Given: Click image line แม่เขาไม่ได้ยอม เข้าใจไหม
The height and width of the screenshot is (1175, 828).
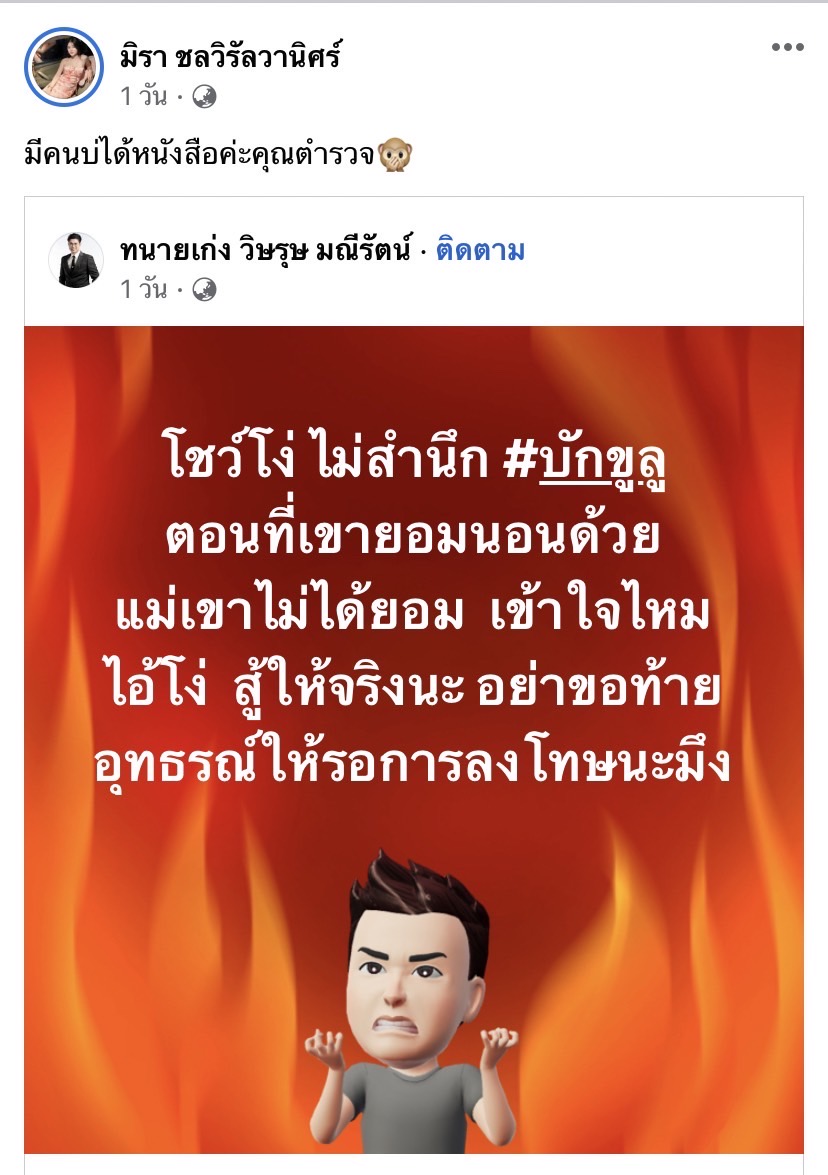Looking at the screenshot, I should [413, 611].
